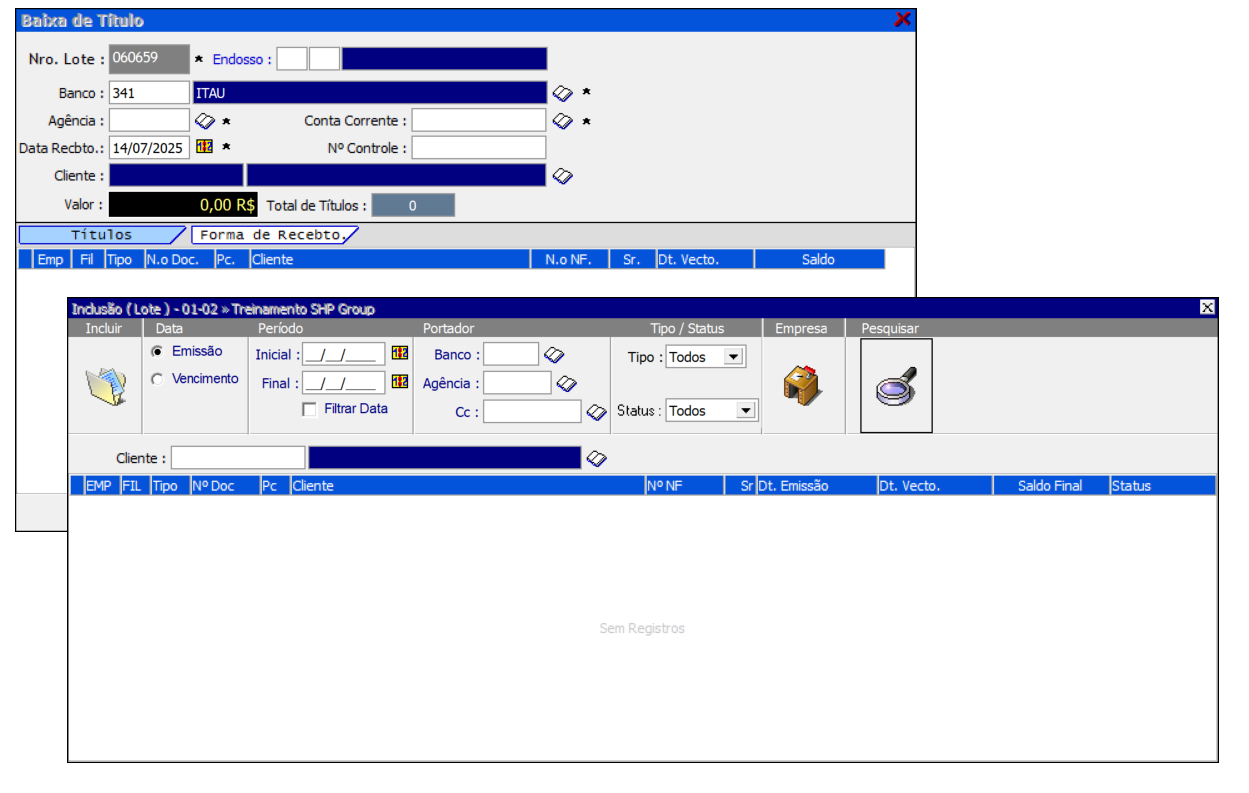Enable the Filtrar Data checkbox
The image size is (1249, 793).
(310, 409)
